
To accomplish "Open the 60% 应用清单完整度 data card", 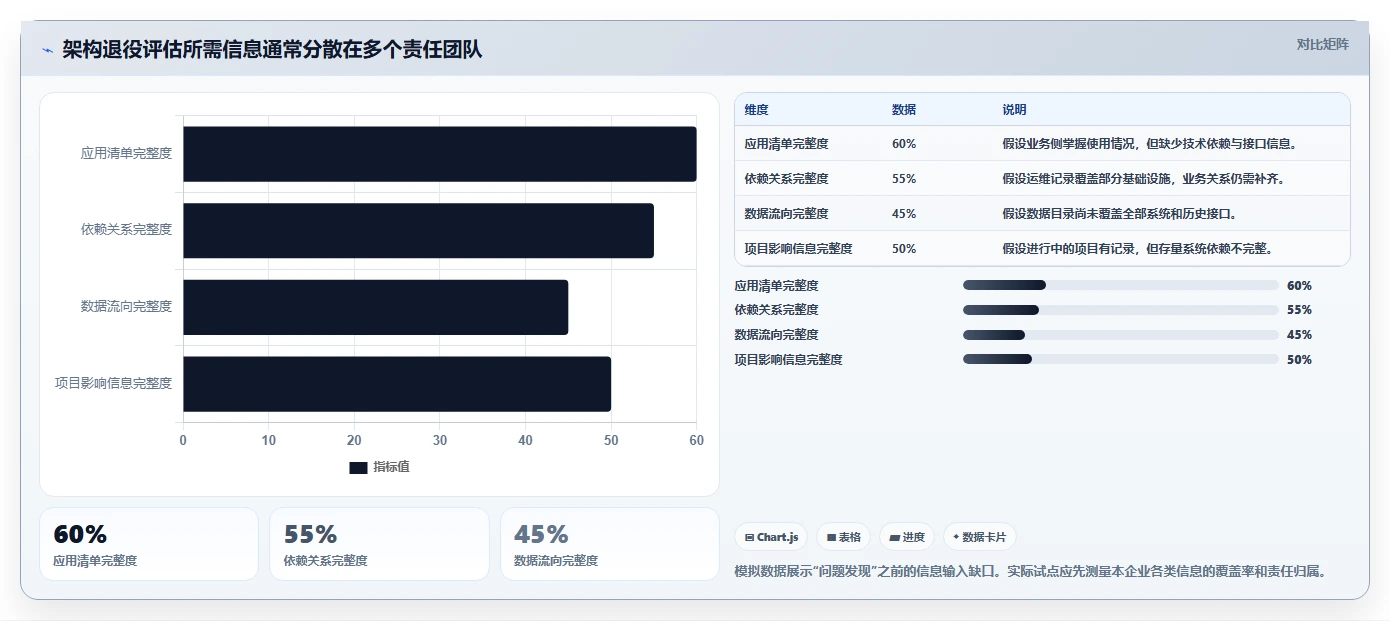I will 149,544.
